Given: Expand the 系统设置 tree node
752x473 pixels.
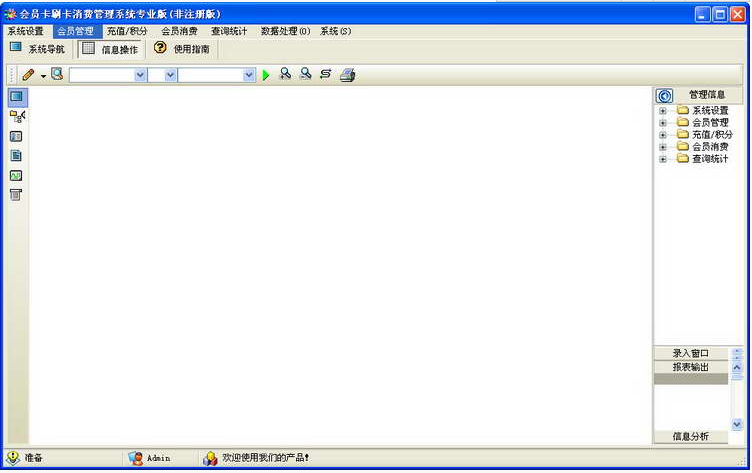Looking at the screenshot, I should (x=663, y=111).
